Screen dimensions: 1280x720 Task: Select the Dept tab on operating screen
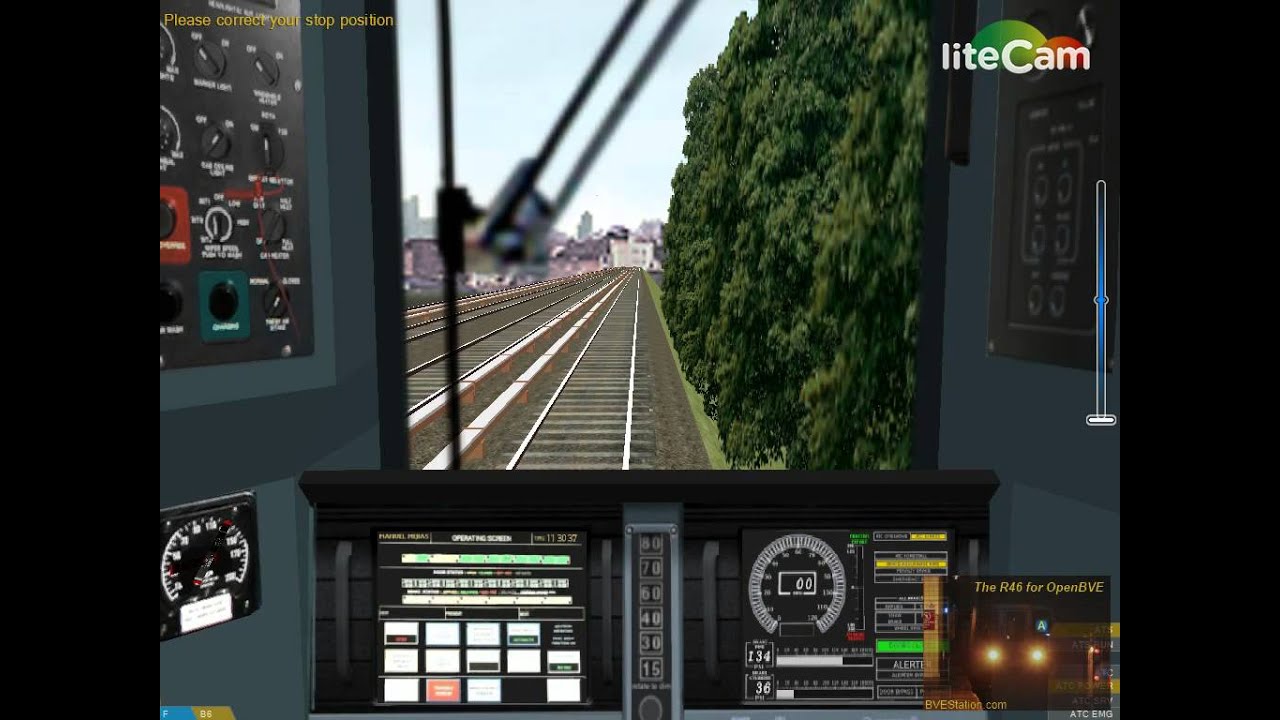pos(410,613)
